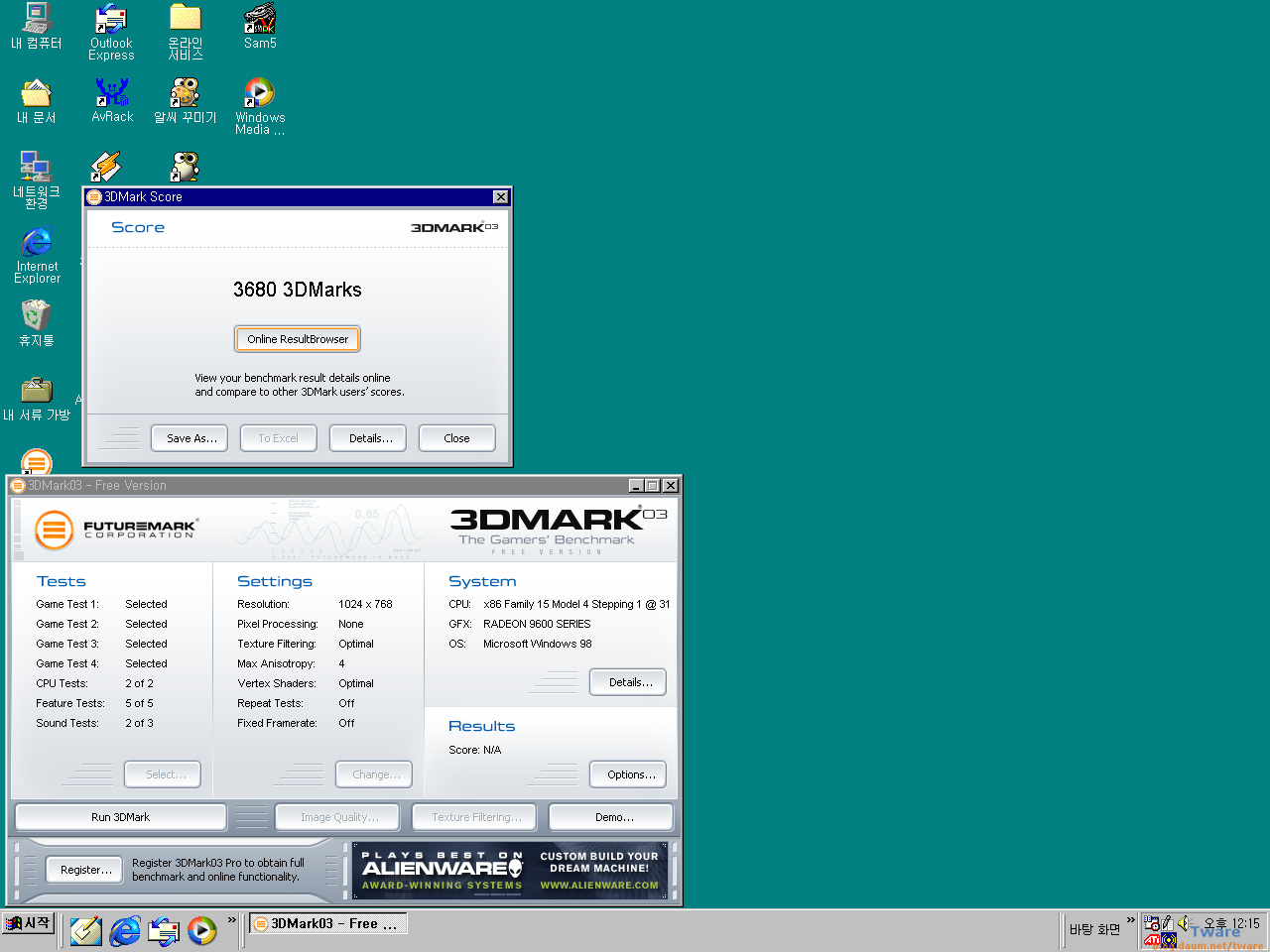Open the Demo button
The height and width of the screenshot is (952, 1270).
pos(612,817)
